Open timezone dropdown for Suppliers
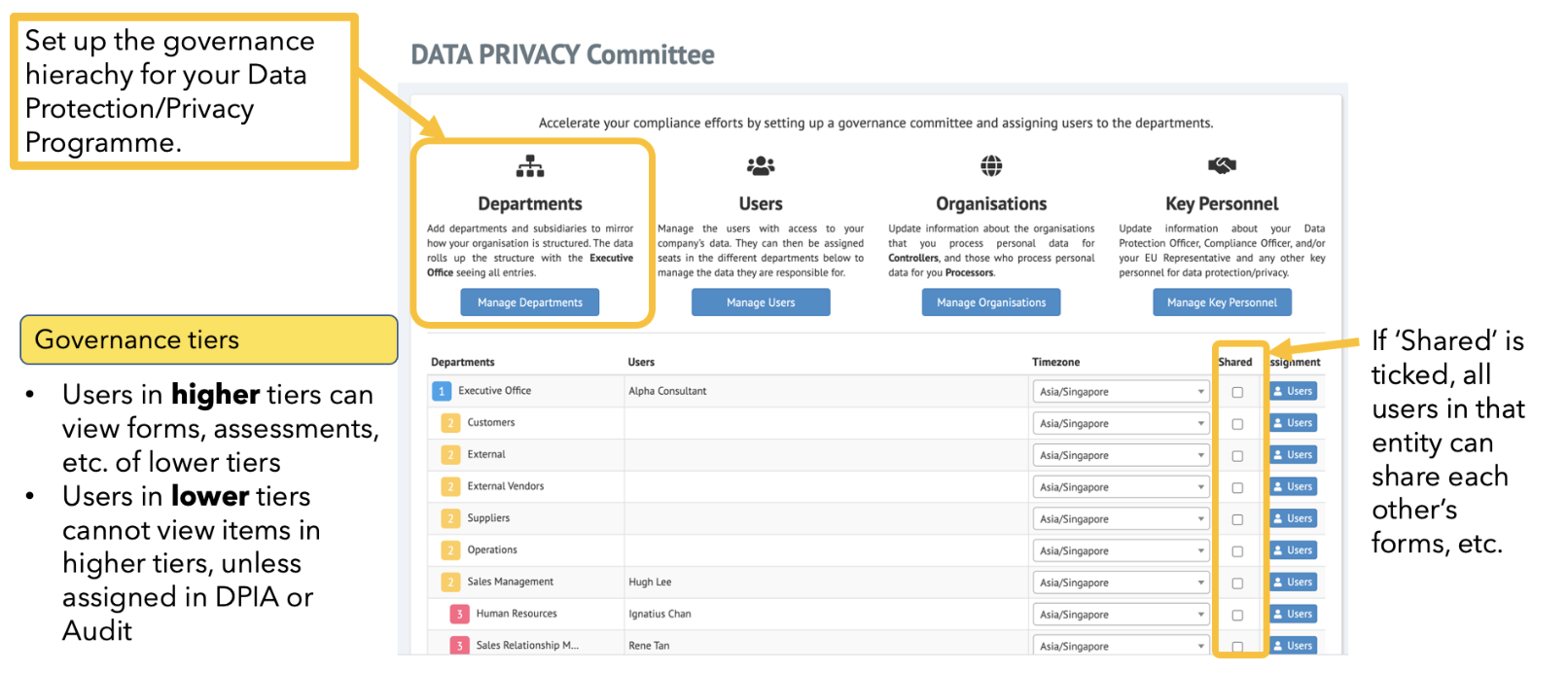The width and height of the screenshot is (1568, 673). tap(1121, 519)
